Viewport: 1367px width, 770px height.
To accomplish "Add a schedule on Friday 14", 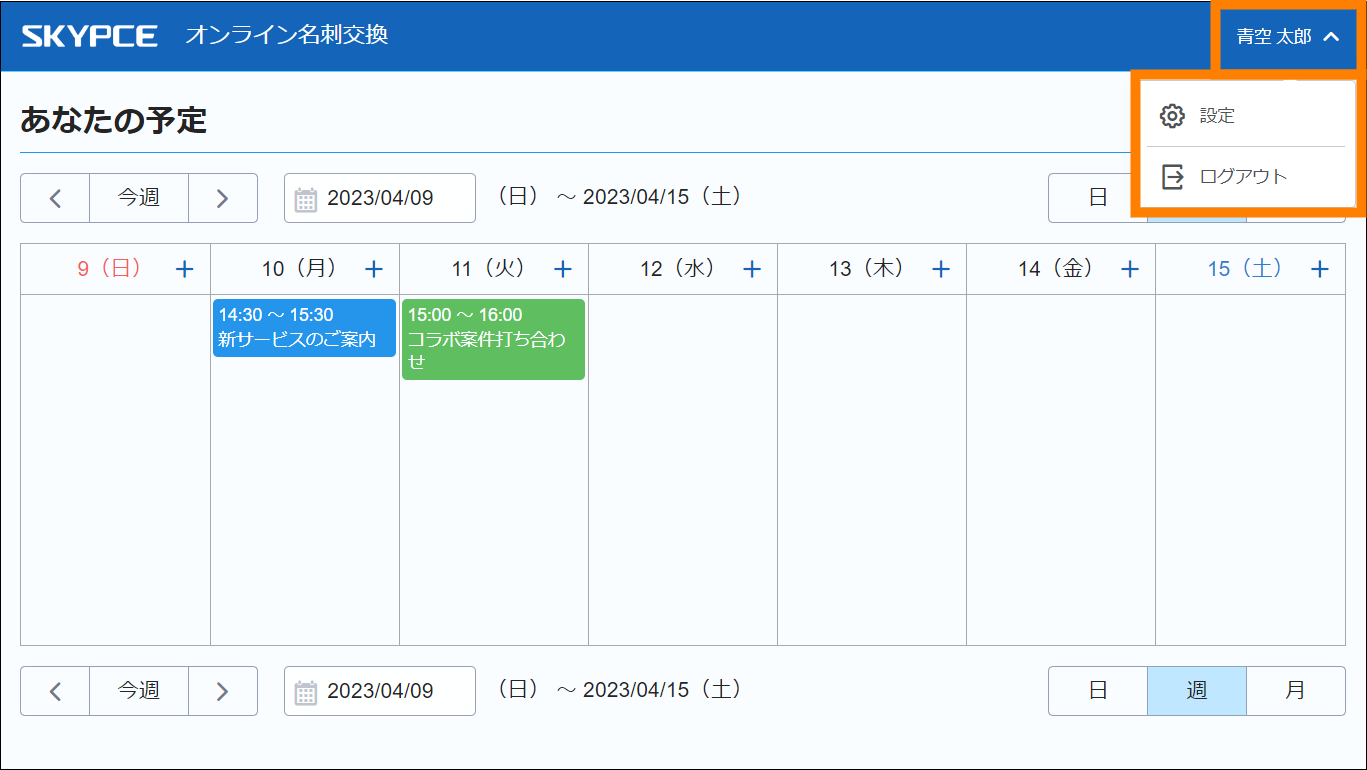I will point(1130,269).
